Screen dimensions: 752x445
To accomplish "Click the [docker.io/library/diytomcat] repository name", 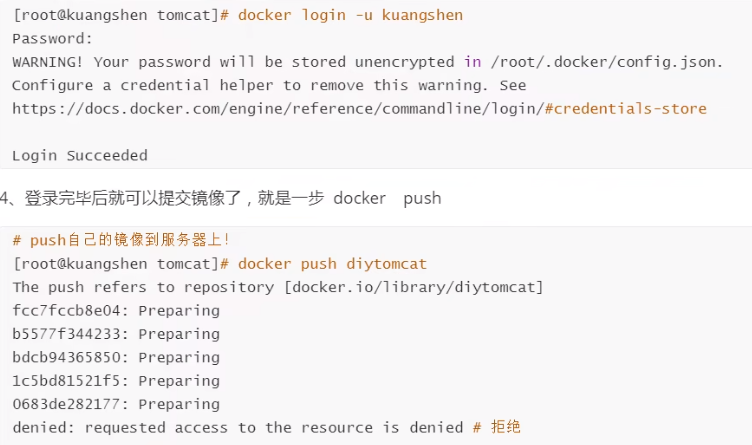I will [414, 287].
